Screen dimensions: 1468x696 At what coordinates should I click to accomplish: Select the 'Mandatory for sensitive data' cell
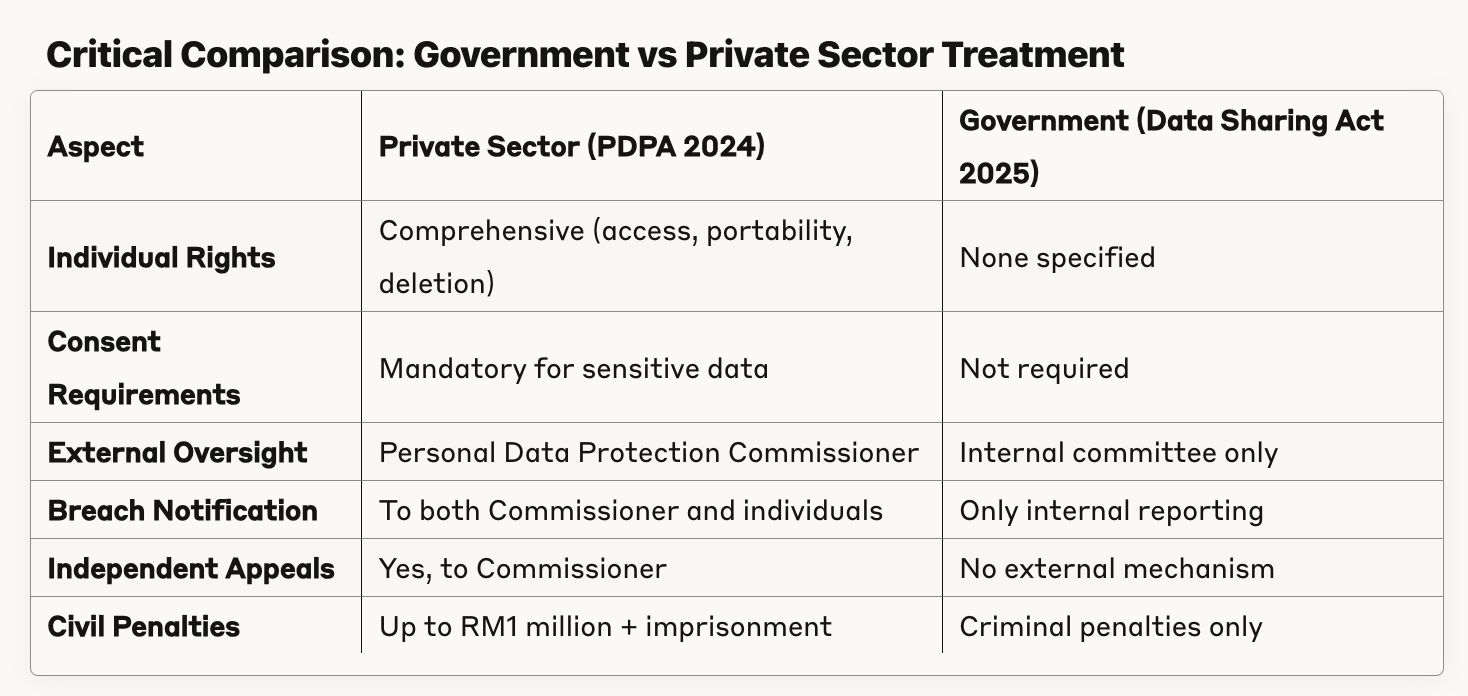(x=573, y=368)
